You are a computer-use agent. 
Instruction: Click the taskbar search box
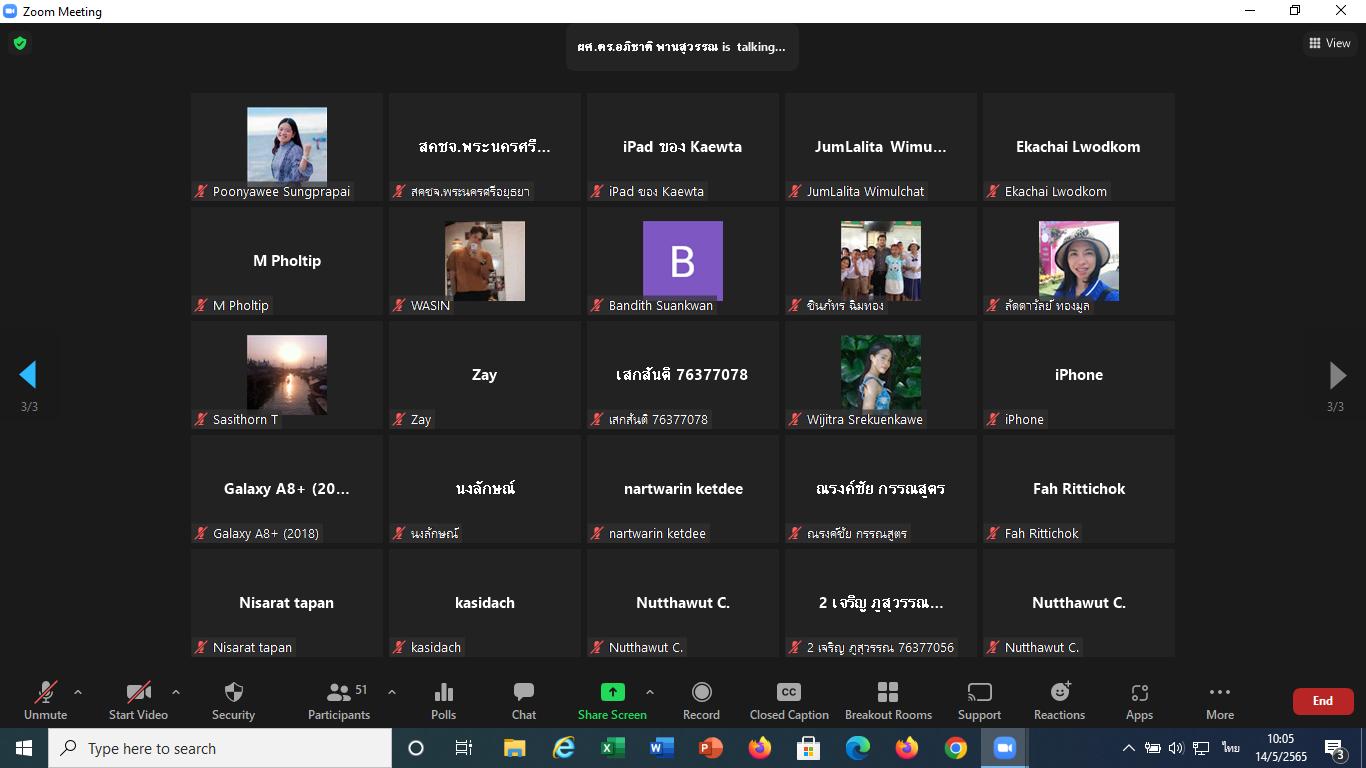click(220, 748)
